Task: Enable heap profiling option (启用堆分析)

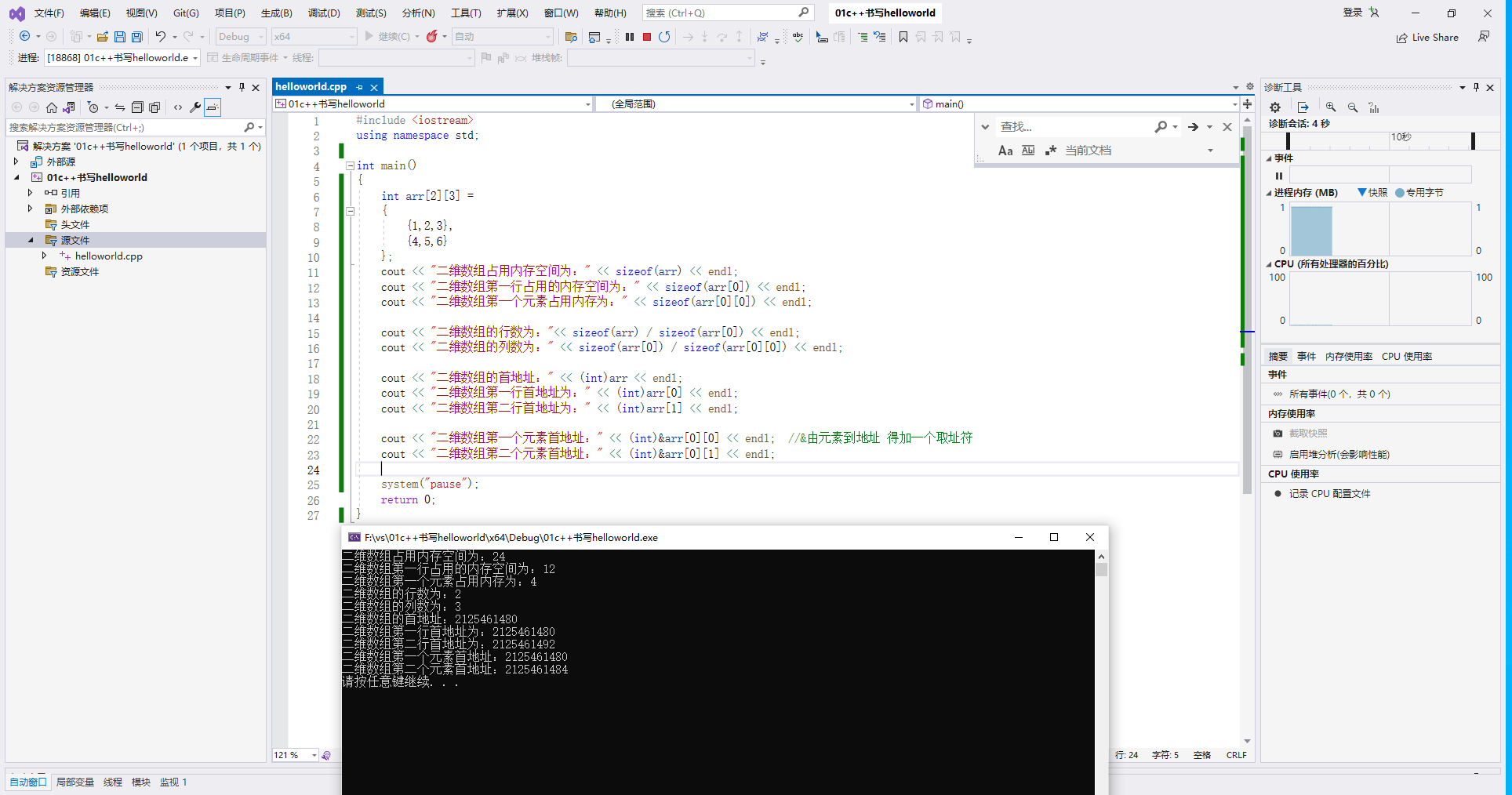Action: tap(1338, 454)
